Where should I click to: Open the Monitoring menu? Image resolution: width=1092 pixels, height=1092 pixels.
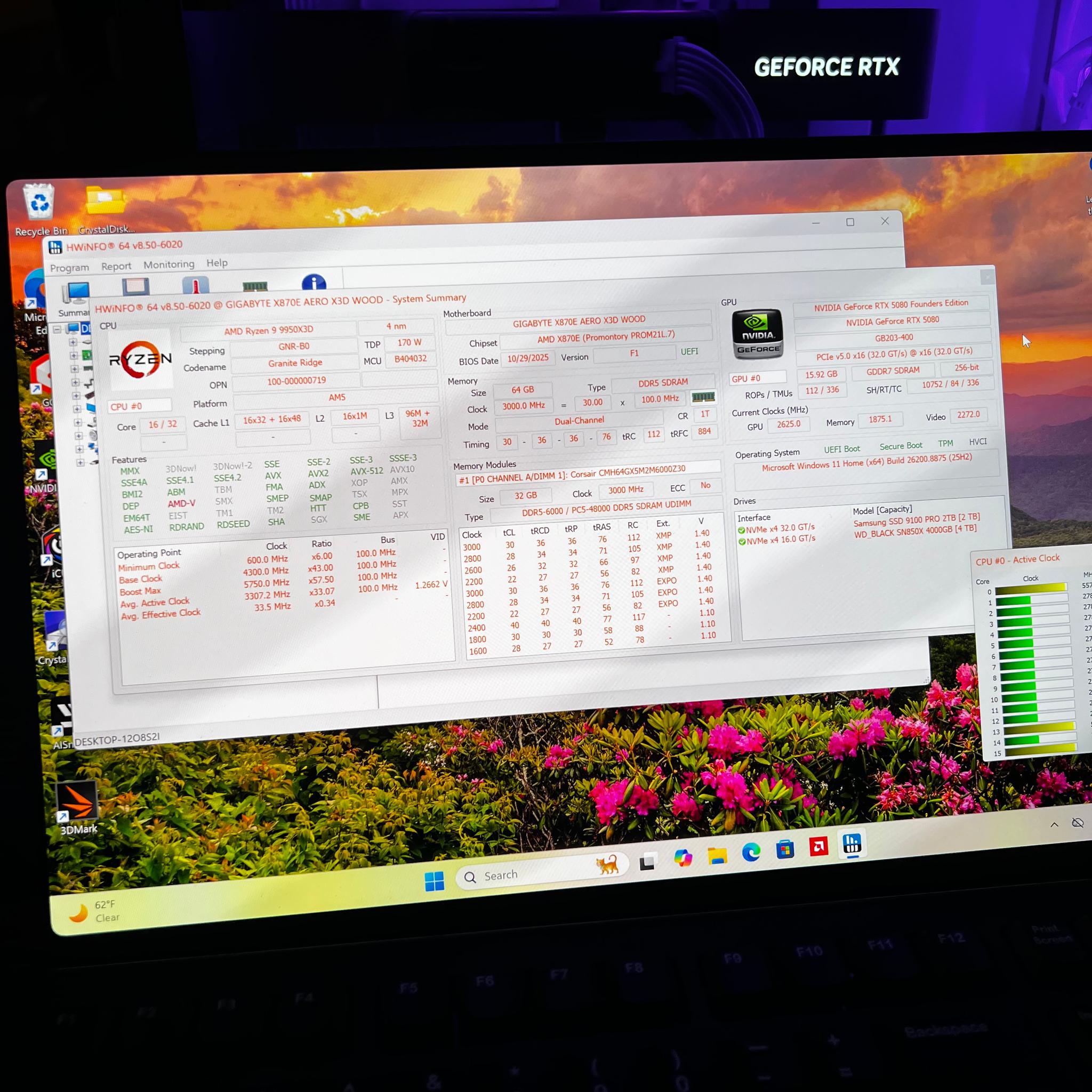168,264
